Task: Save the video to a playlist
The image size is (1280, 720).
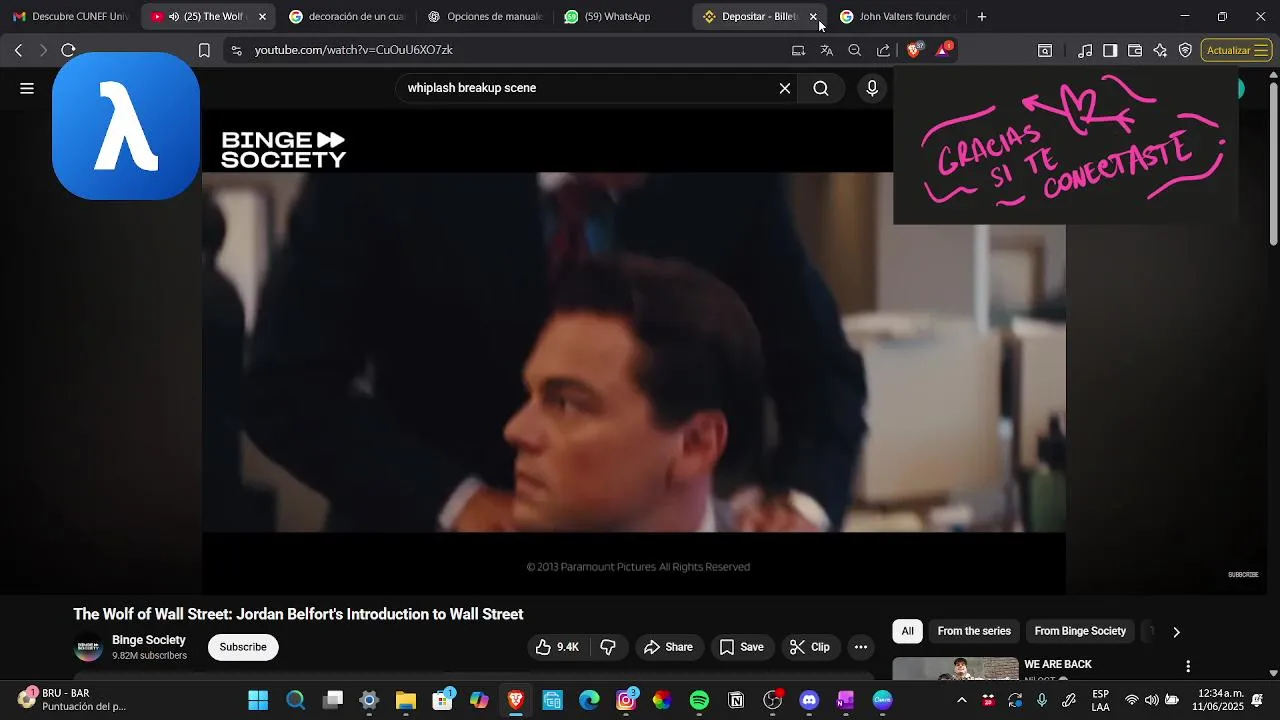Action: pyautogui.click(x=742, y=647)
